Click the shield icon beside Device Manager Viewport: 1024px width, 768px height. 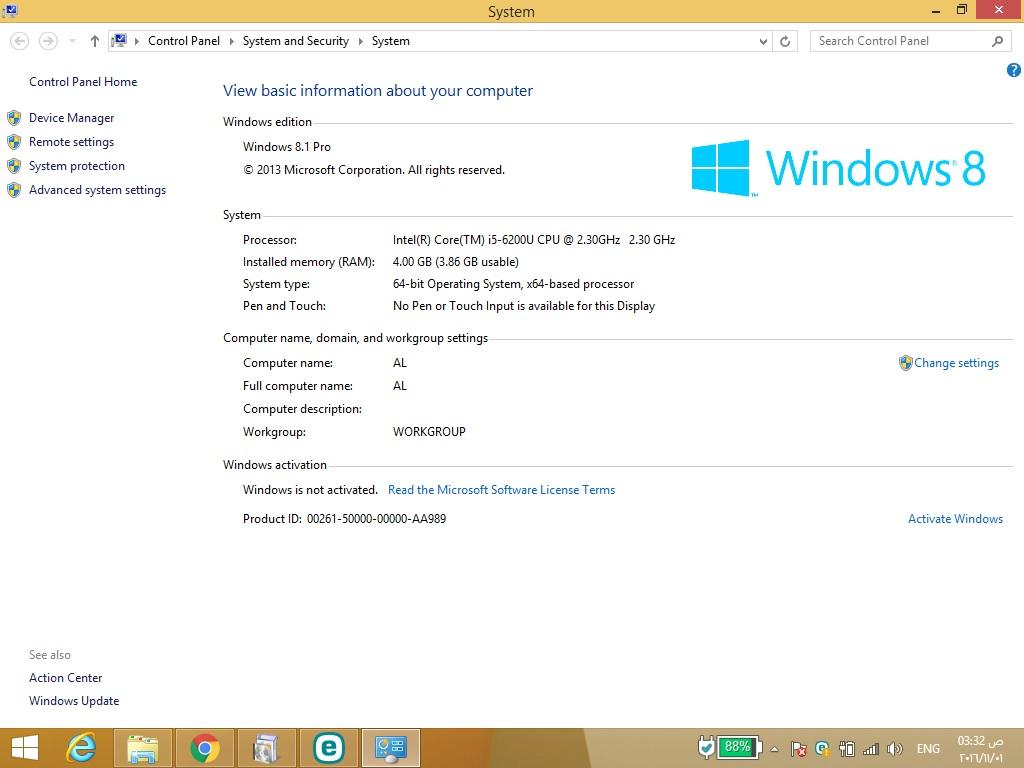(14, 118)
